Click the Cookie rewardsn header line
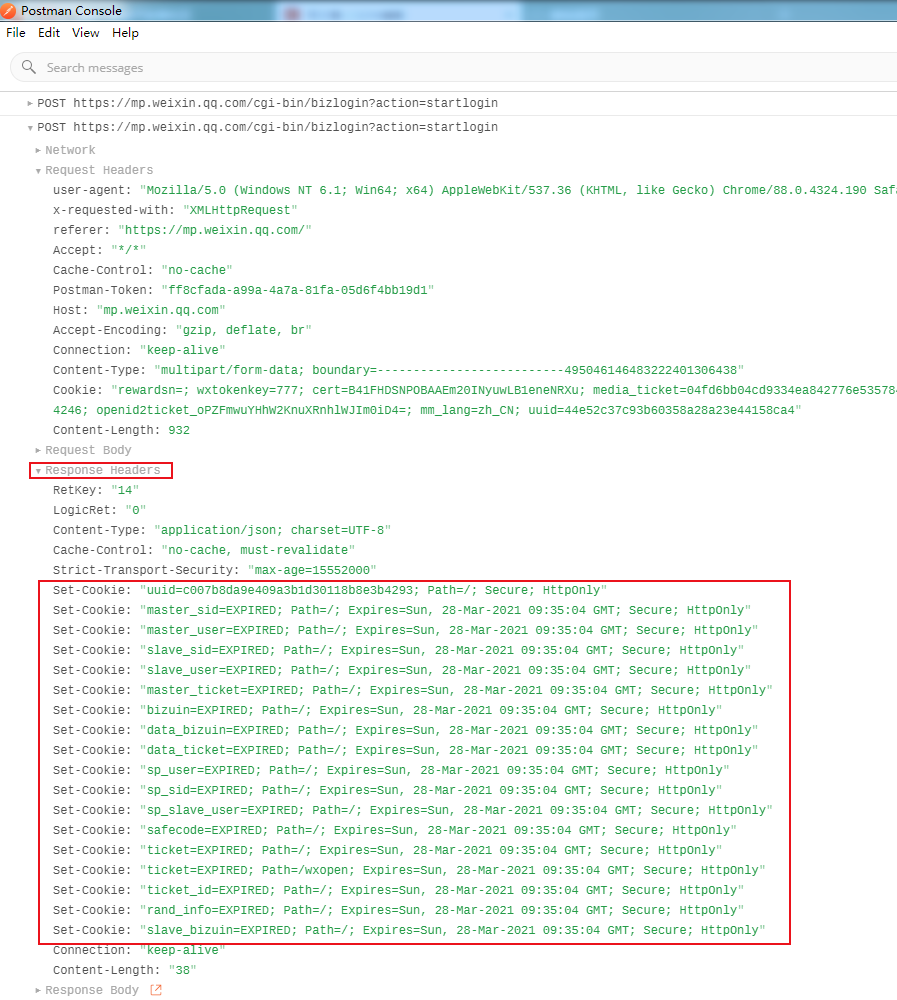This screenshot has height=1000, width=897. coord(475,390)
